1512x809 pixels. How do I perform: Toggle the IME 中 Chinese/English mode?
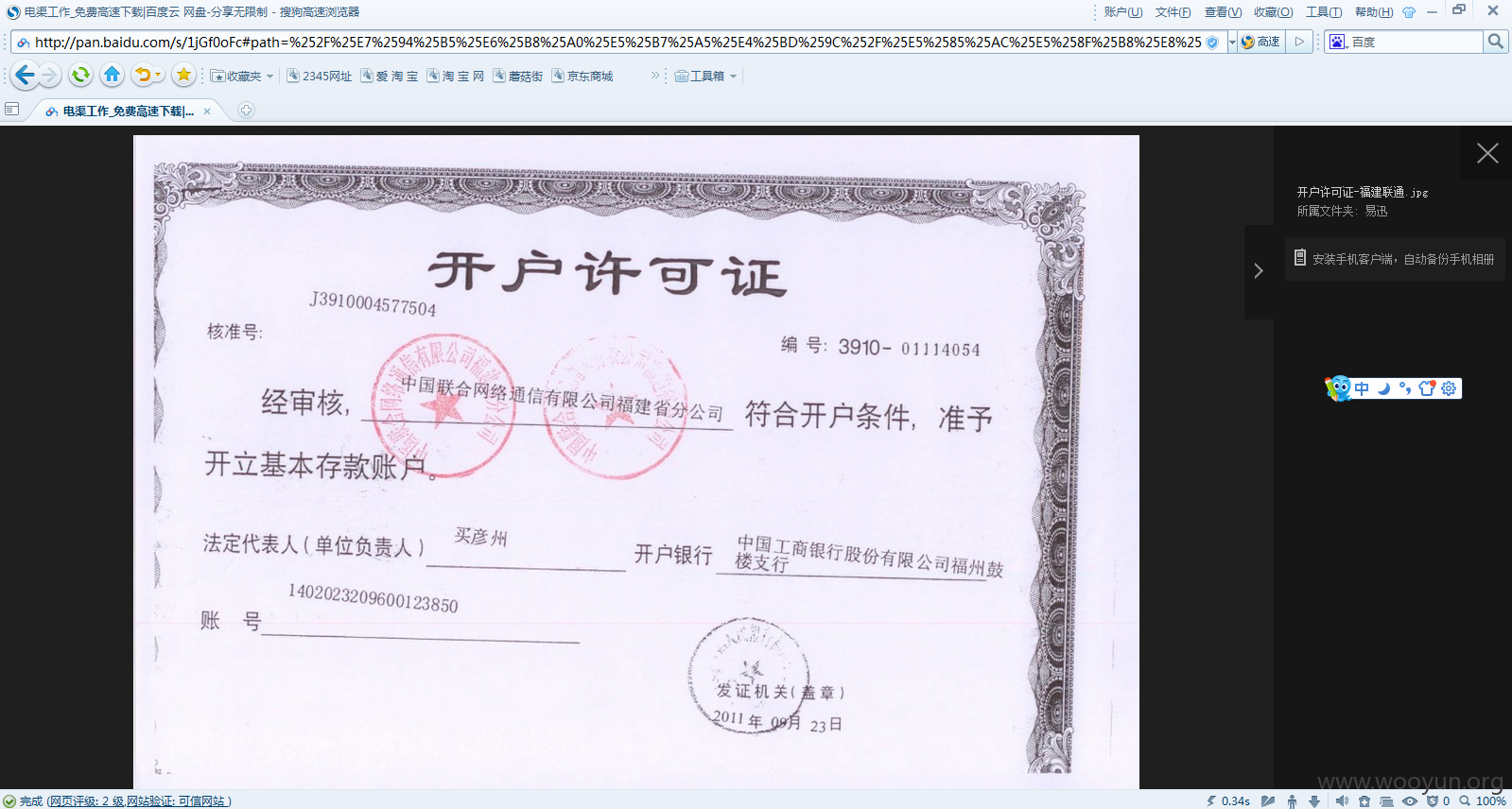click(x=1362, y=388)
